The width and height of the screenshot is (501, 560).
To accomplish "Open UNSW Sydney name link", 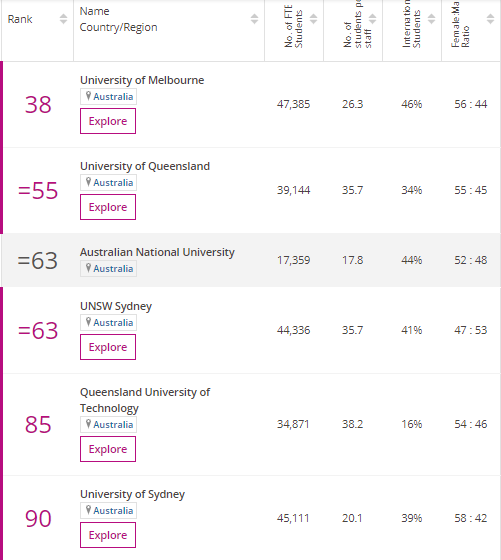I will click(x=116, y=306).
